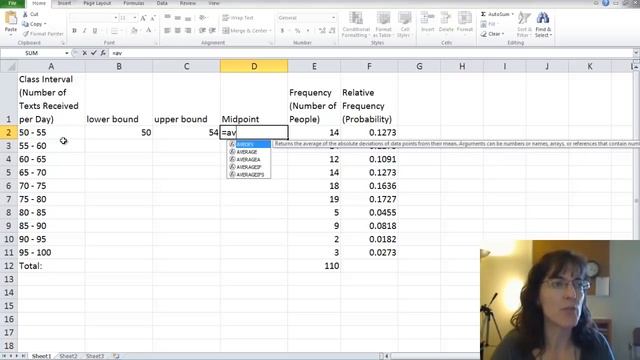Screen dimensions: 640x360
Task: Switch to the Page Layout tab
Action: (x=97, y=3)
